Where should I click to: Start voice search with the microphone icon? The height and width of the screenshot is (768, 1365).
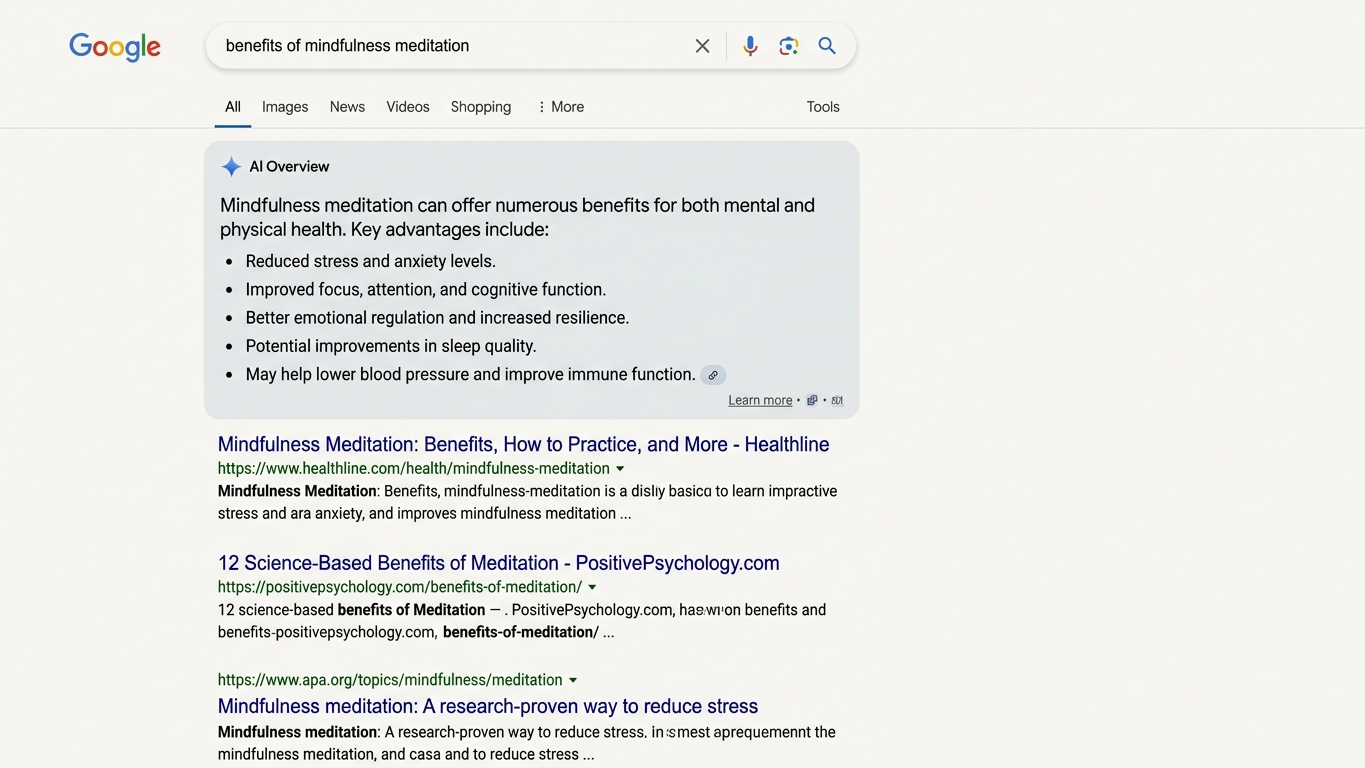point(750,46)
